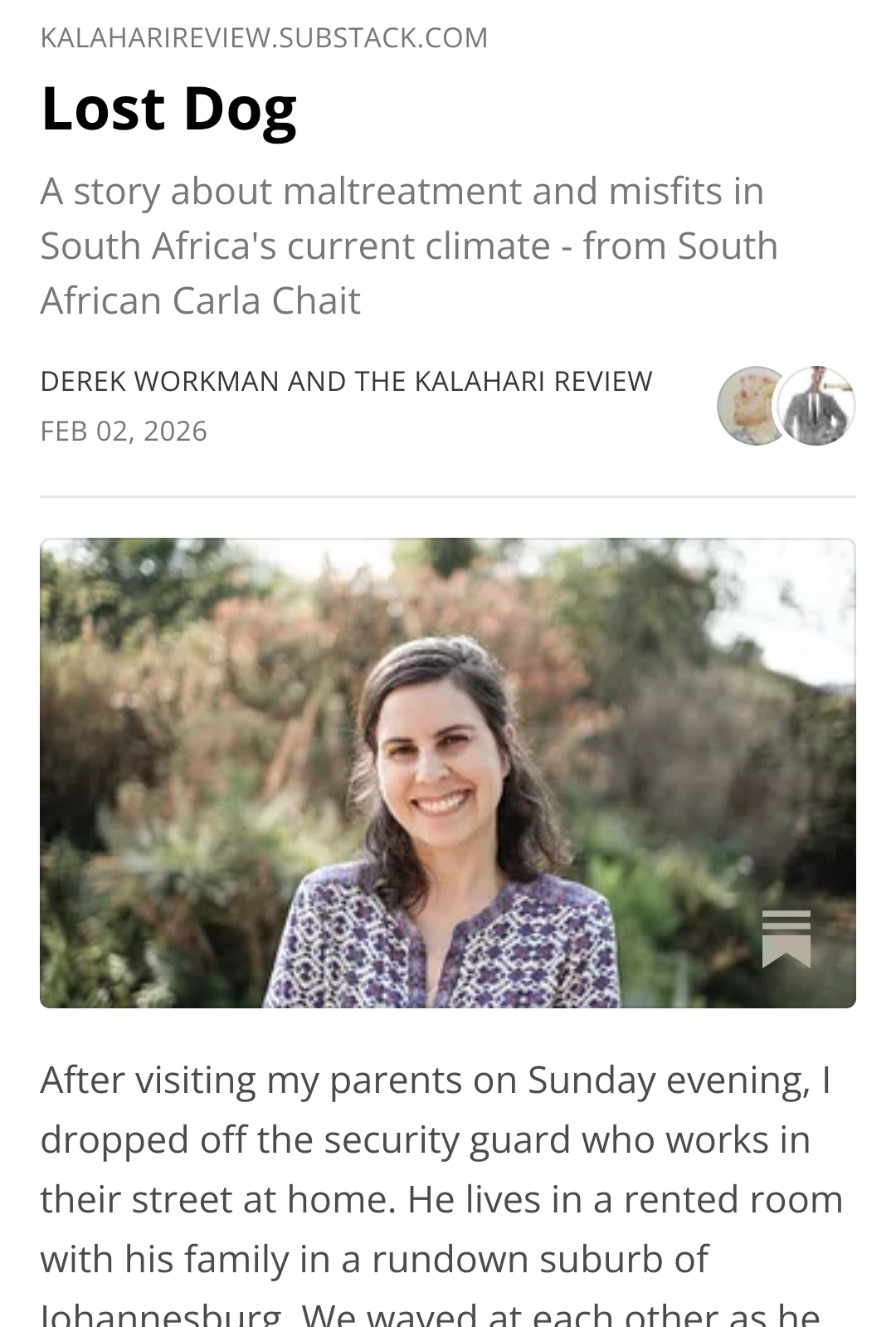The height and width of the screenshot is (1327, 896).
Task: Click the Feb 02, 2026 publication date
Action: coord(124,432)
